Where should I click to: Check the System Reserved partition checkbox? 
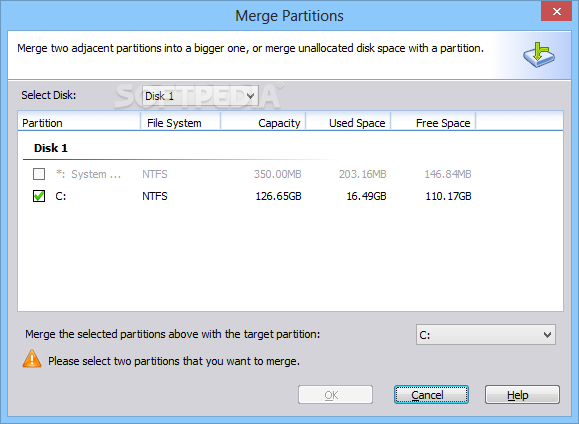click(x=39, y=174)
